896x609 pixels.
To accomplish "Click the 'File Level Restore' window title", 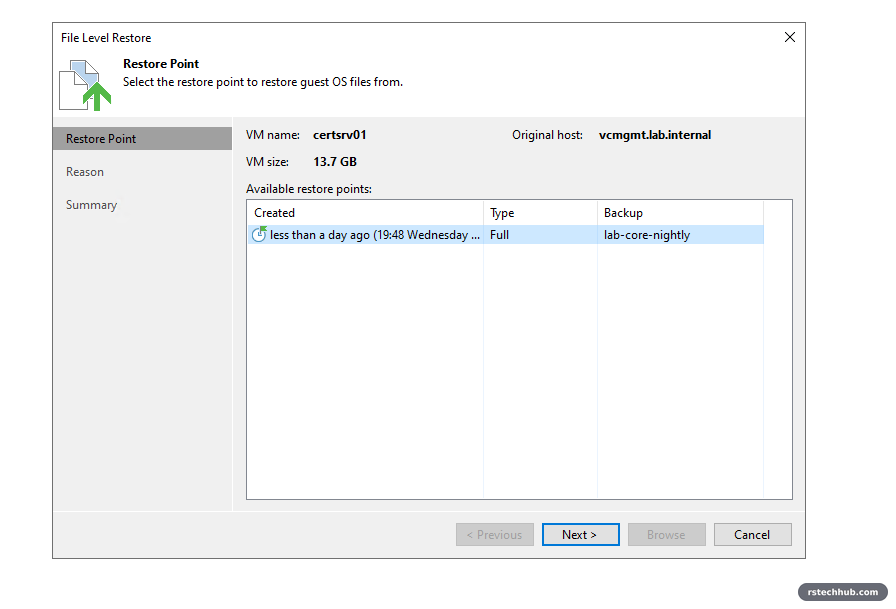I will click(106, 38).
